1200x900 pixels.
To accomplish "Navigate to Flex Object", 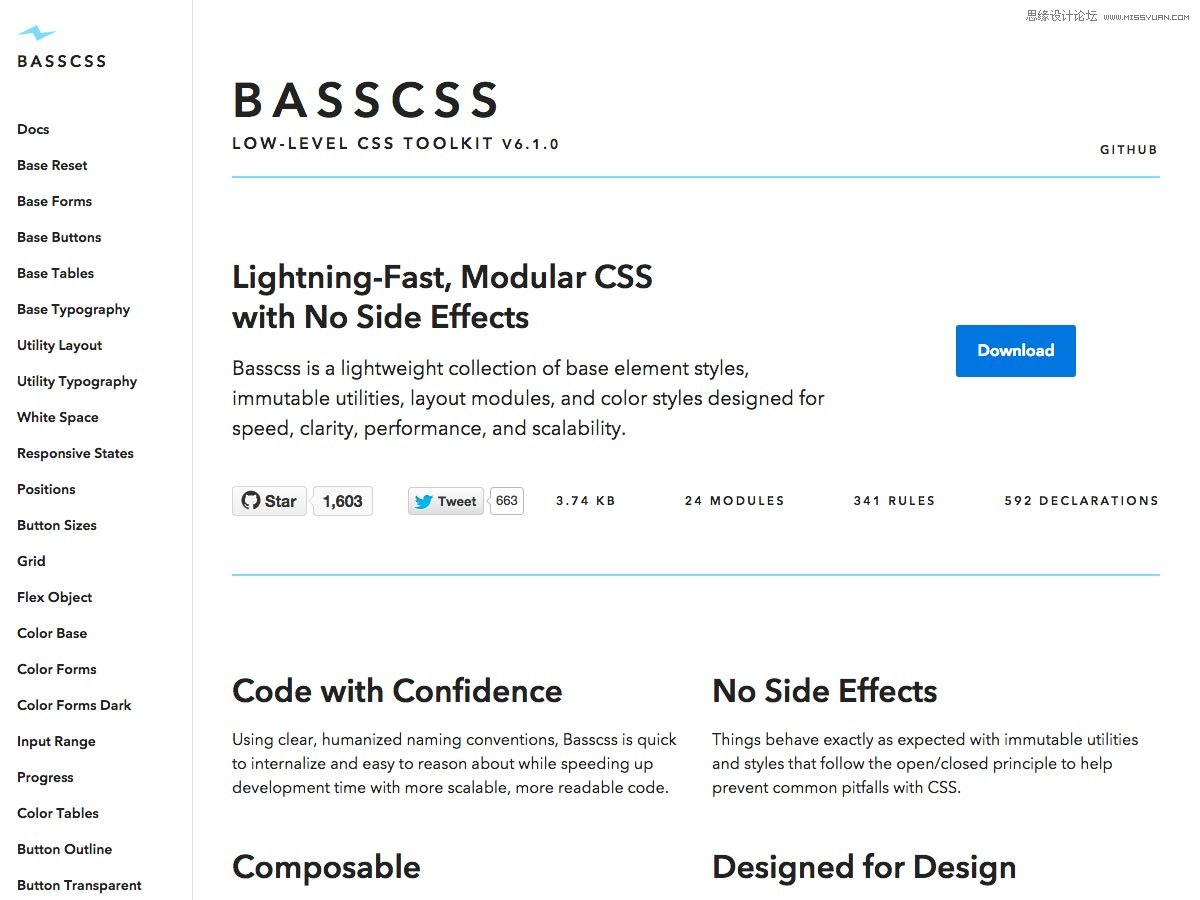I will tap(54, 597).
